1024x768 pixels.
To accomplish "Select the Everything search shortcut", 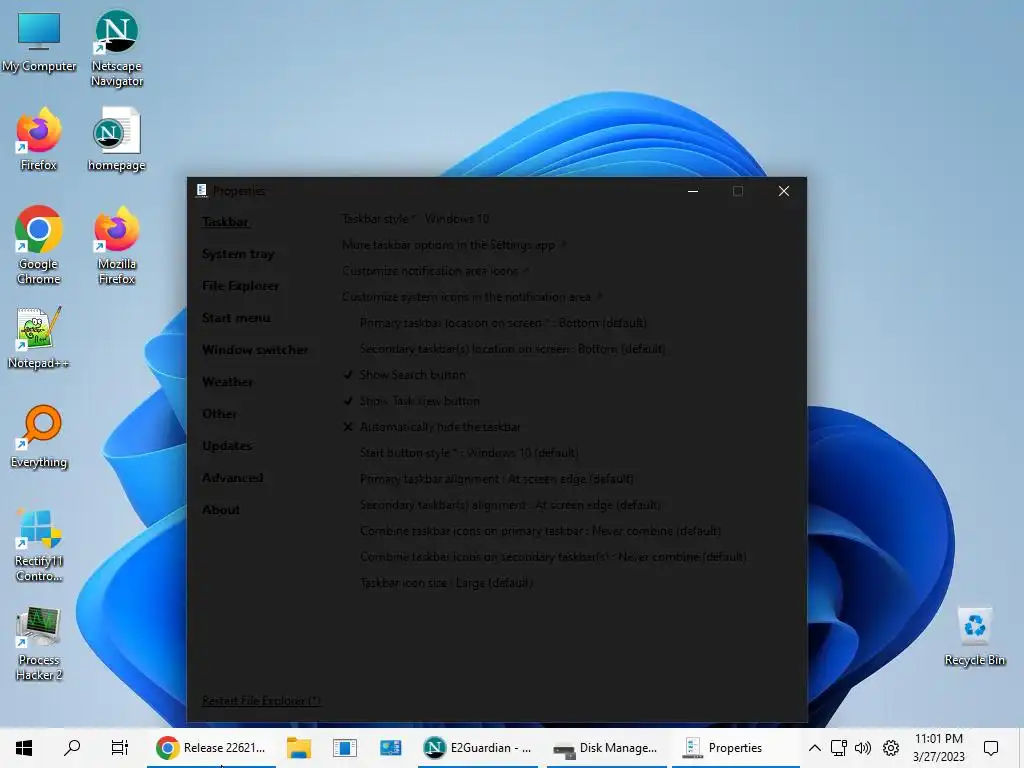I will (39, 436).
